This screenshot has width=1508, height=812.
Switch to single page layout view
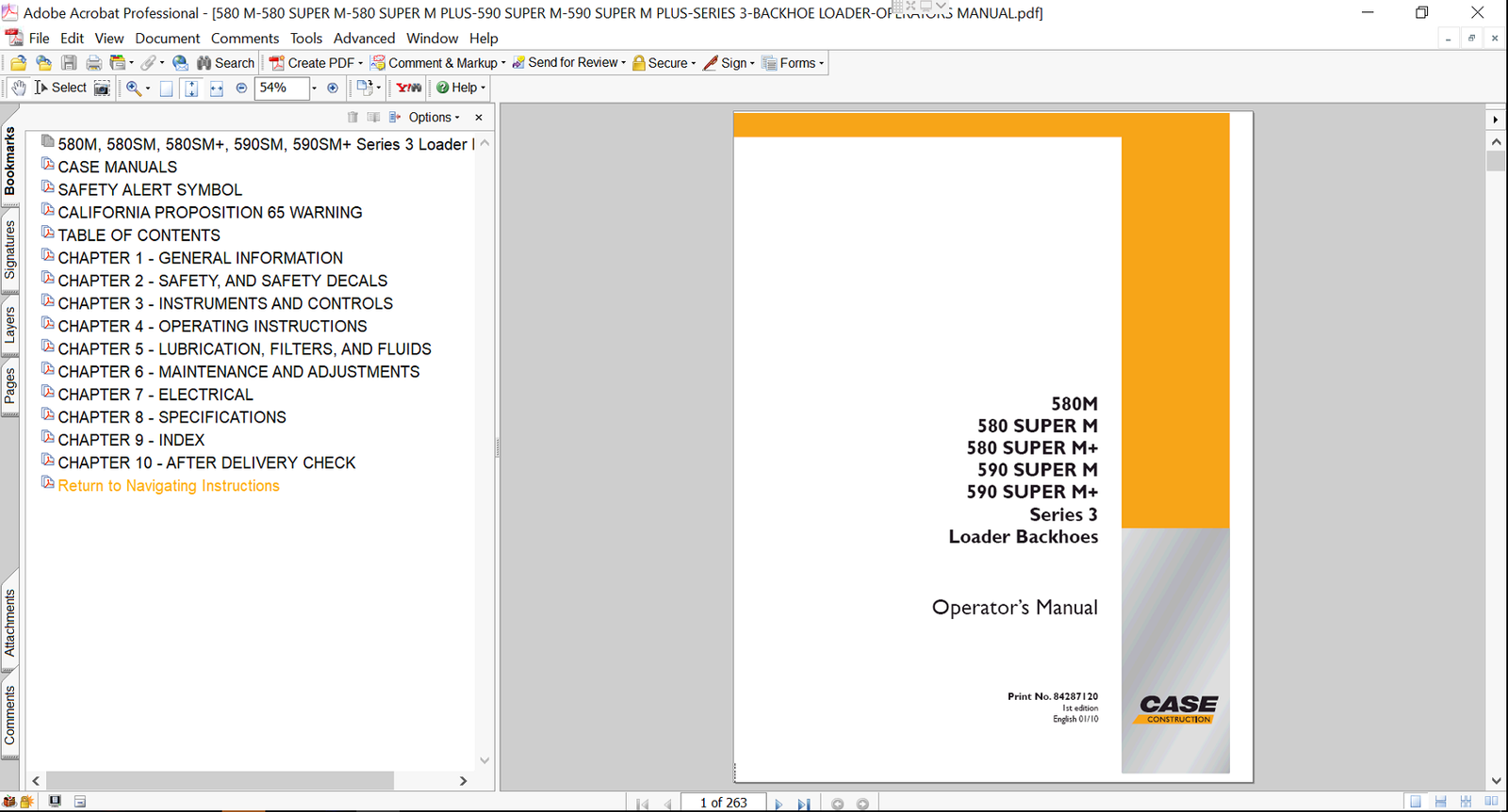tap(1416, 802)
